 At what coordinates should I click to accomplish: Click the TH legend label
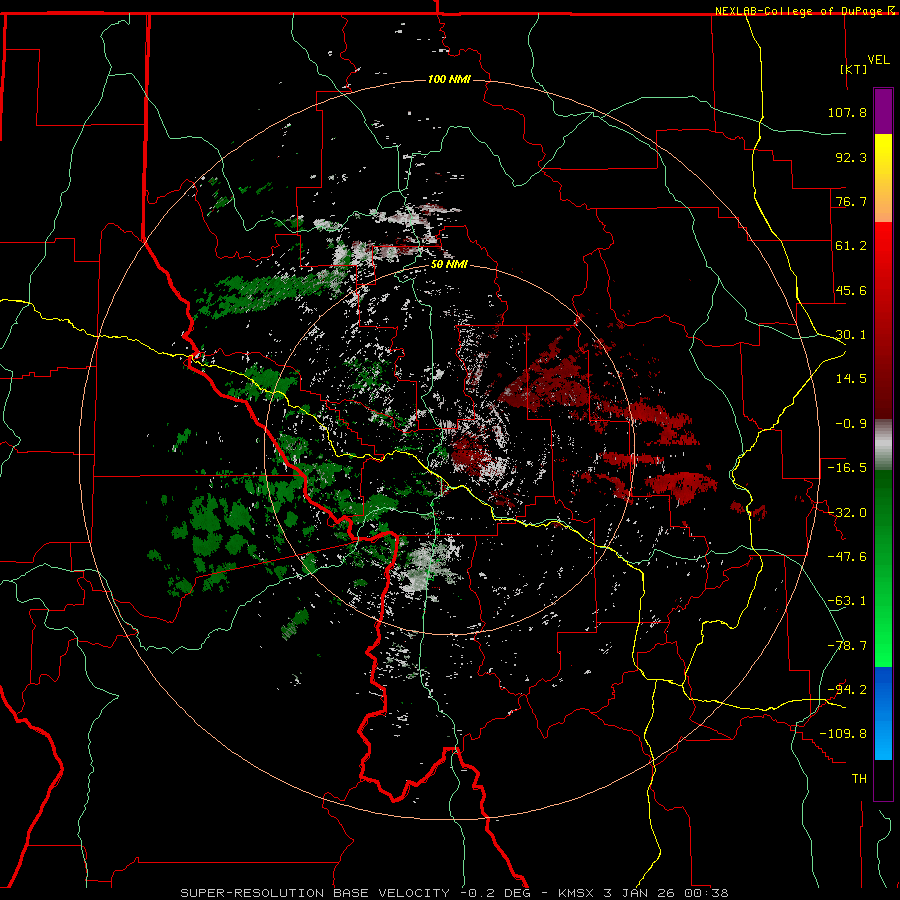(859, 779)
